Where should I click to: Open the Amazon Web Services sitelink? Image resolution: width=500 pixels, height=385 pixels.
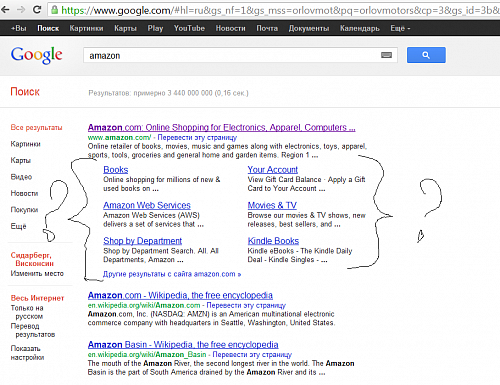tap(147, 205)
